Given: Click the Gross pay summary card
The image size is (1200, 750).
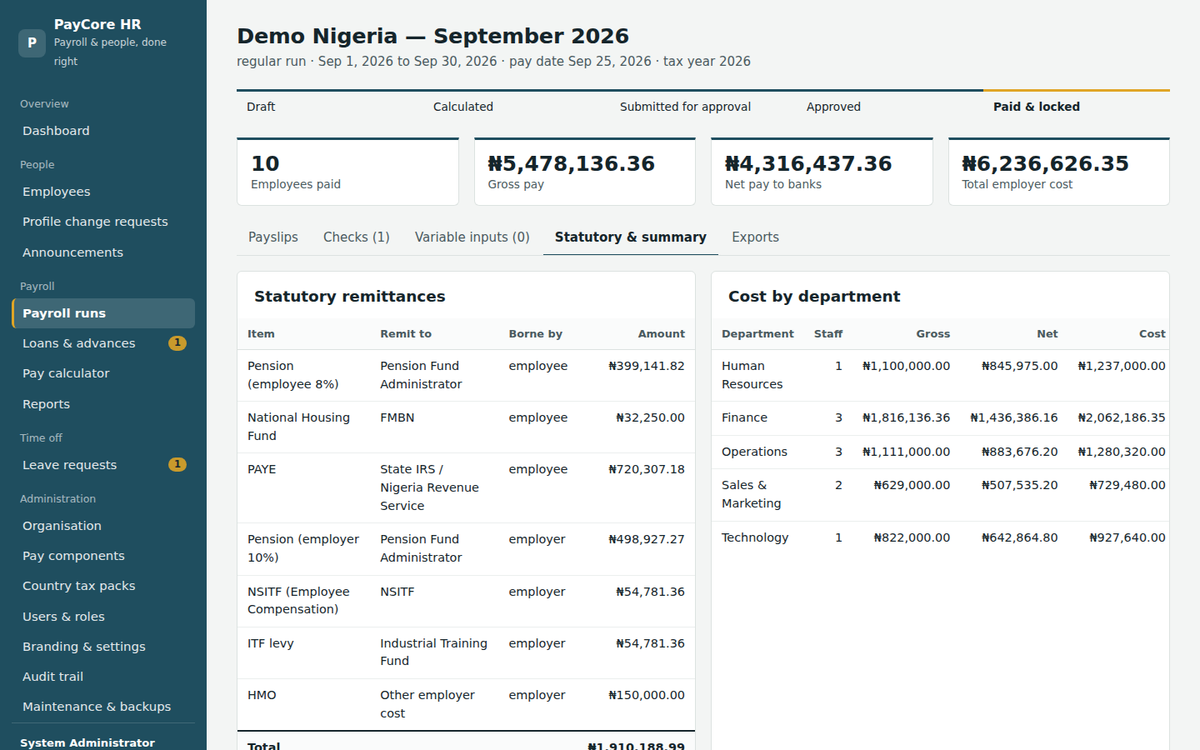Looking at the screenshot, I should coord(585,172).
